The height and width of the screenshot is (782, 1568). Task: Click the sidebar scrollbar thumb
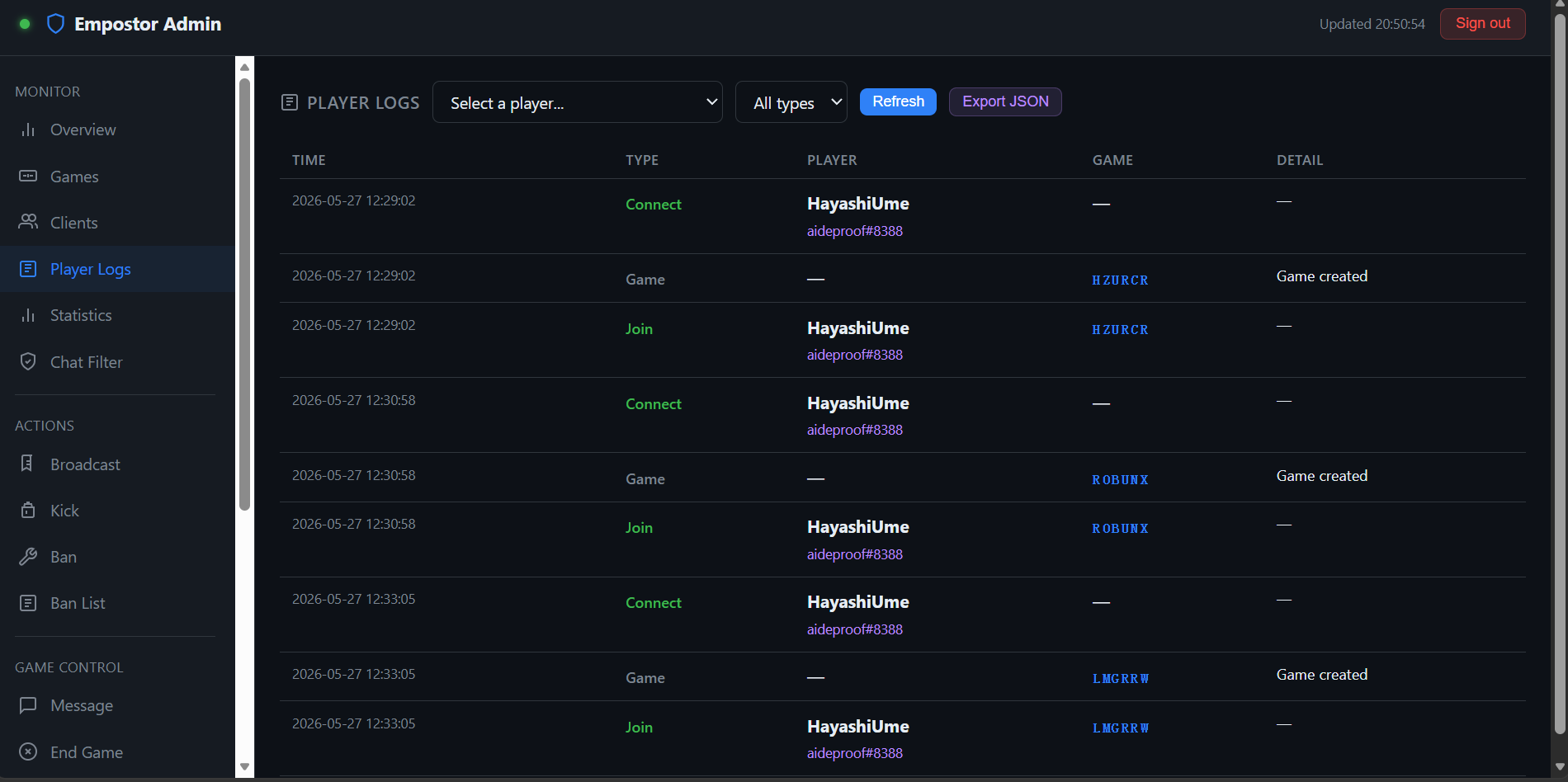244,294
